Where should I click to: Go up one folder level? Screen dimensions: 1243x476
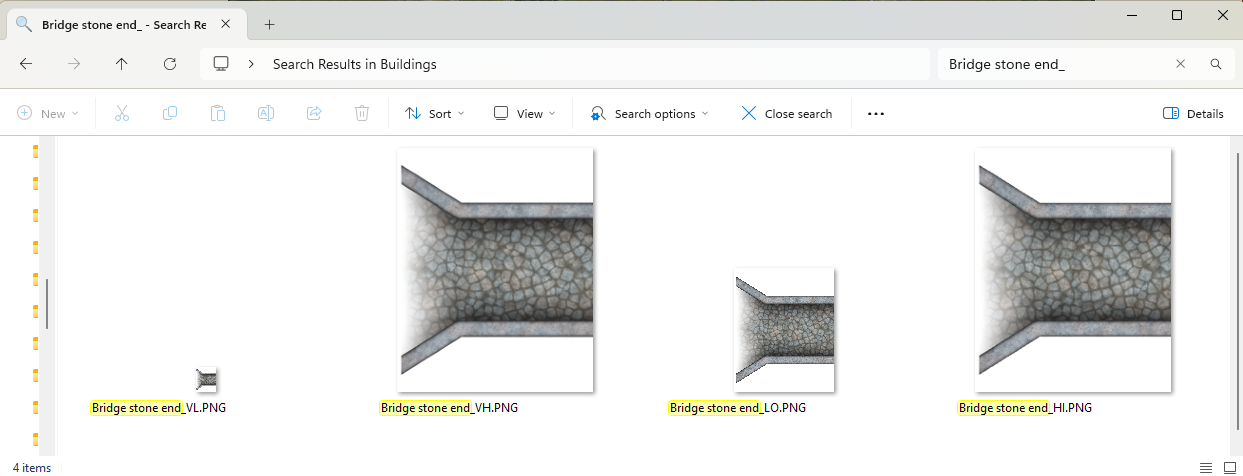[122, 64]
